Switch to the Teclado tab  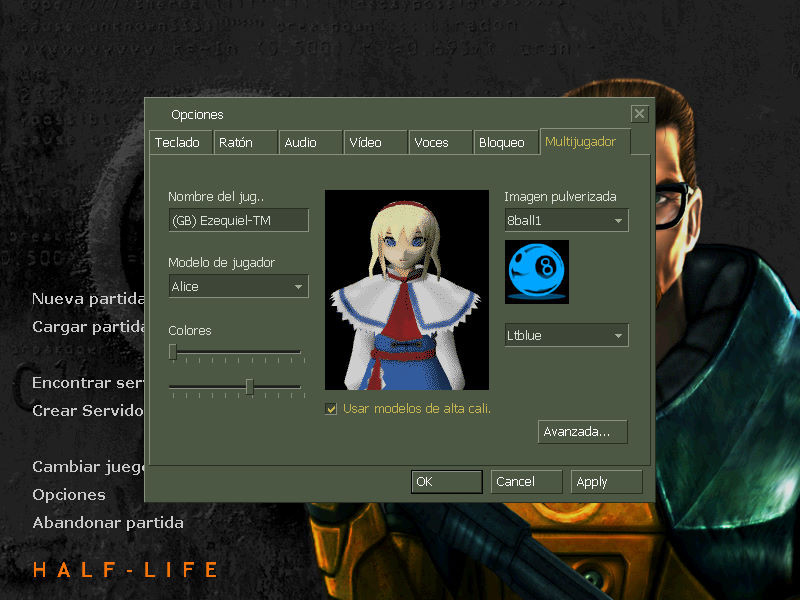click(180, 142)
